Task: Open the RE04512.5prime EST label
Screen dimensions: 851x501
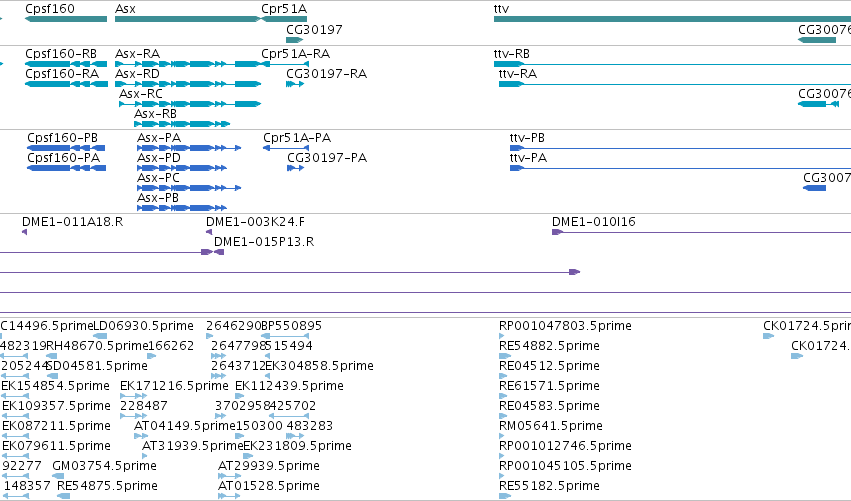Action: pyautogui.click(x=549, y=366)
